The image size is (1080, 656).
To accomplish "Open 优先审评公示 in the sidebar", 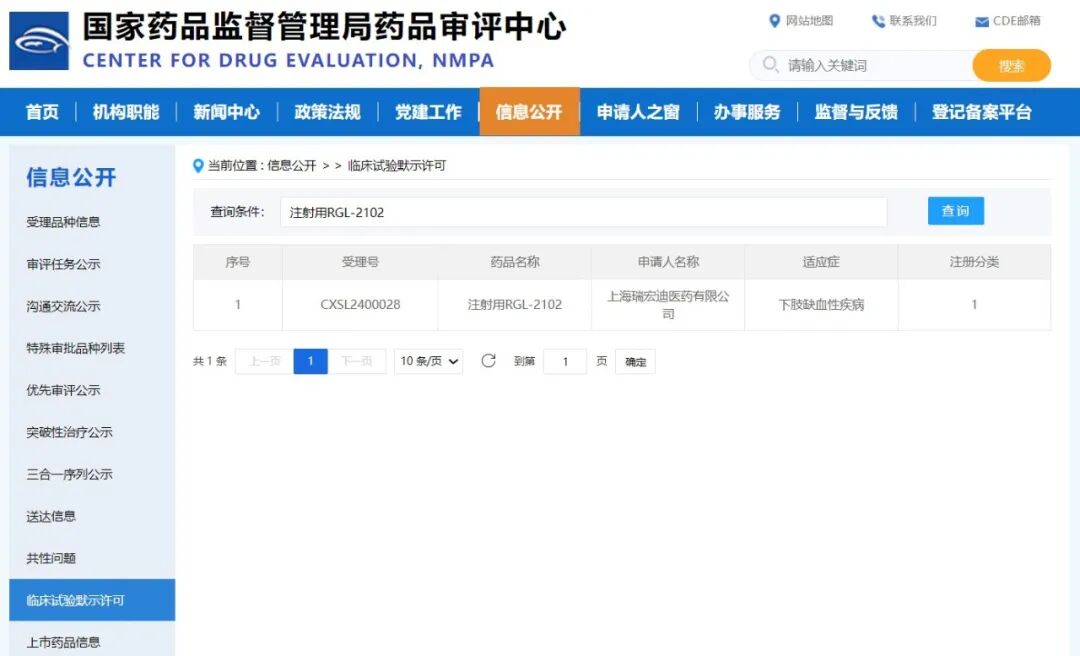I will point(63,390).
